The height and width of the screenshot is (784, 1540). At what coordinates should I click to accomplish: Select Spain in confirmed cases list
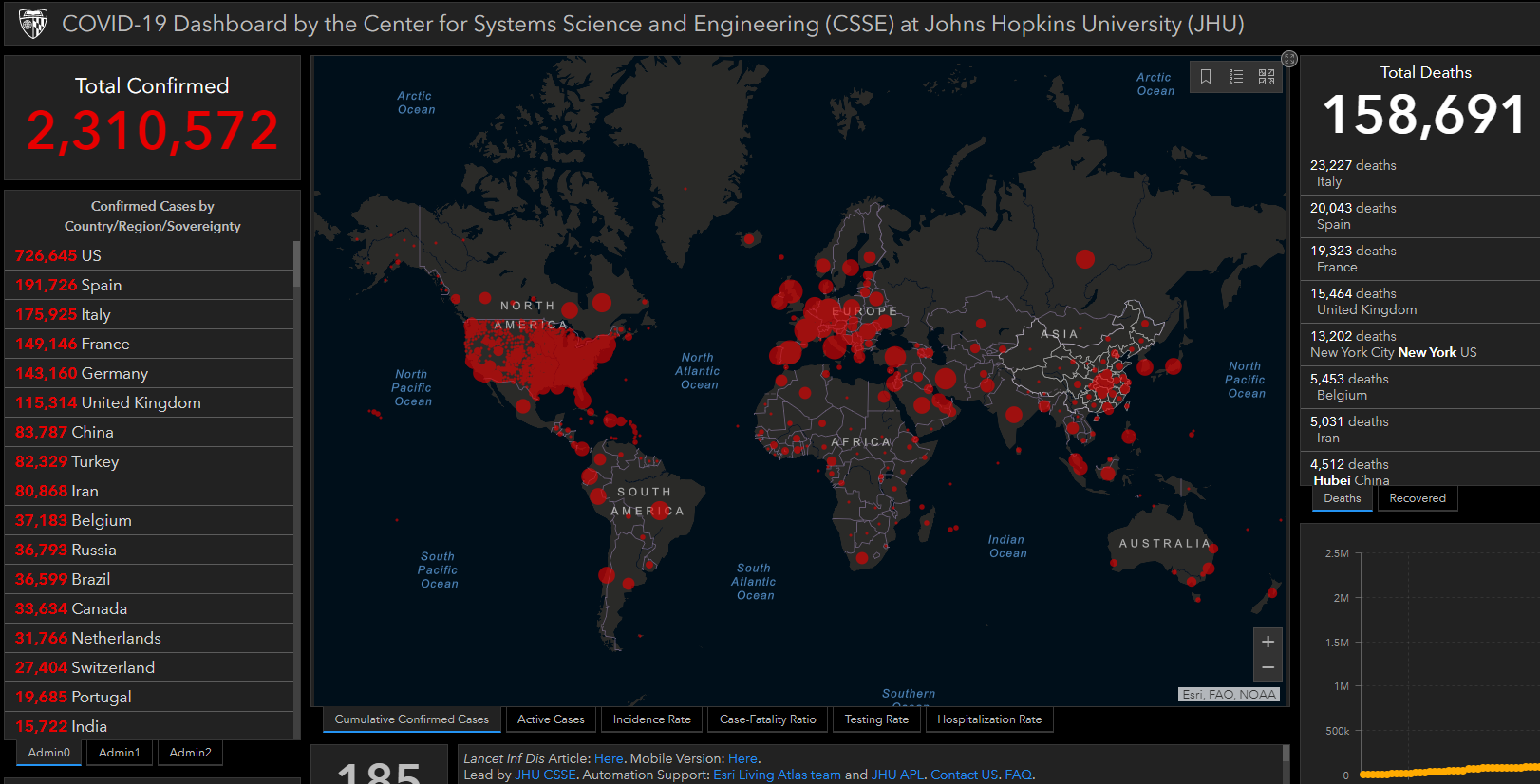coord(150,285)
